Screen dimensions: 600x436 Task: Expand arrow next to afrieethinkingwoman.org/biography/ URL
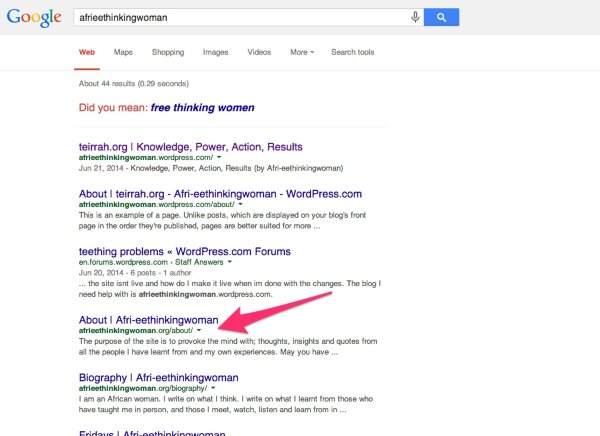213,388
